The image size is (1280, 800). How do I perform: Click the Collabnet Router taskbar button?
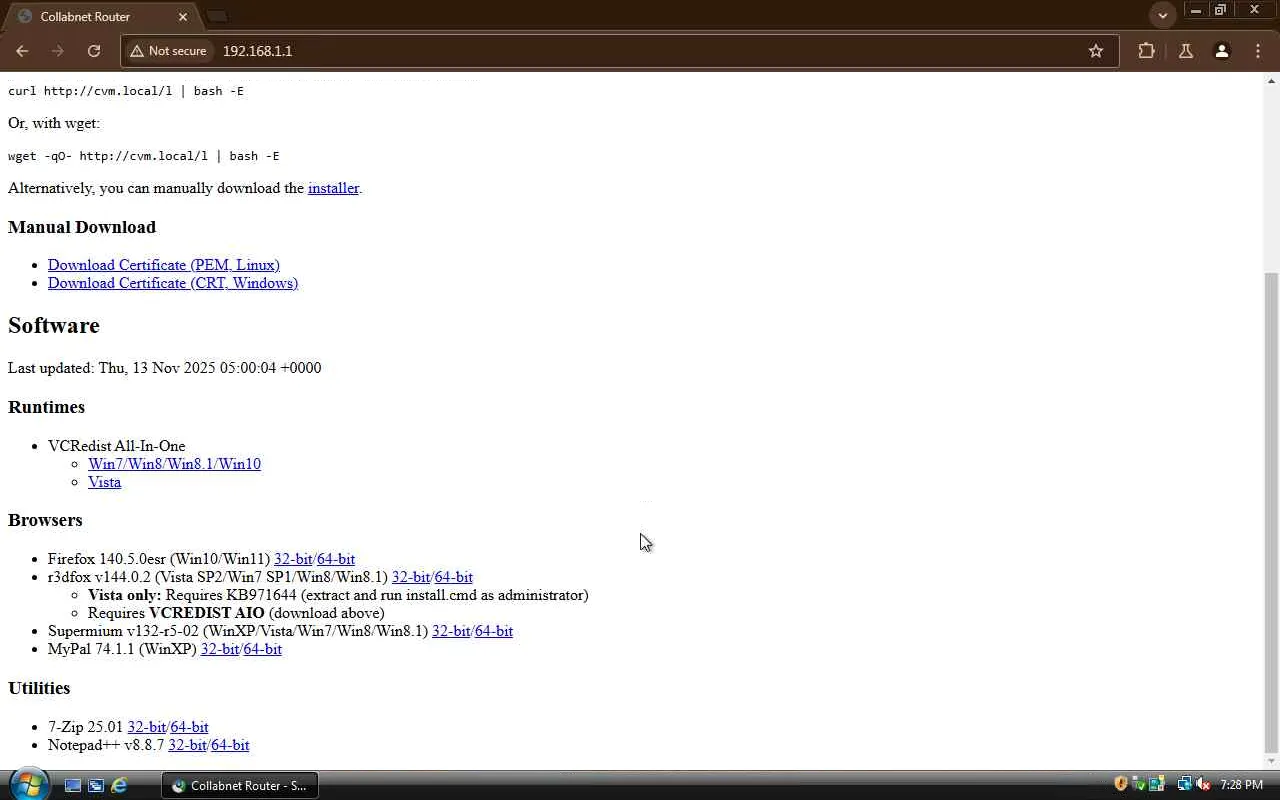240,786
